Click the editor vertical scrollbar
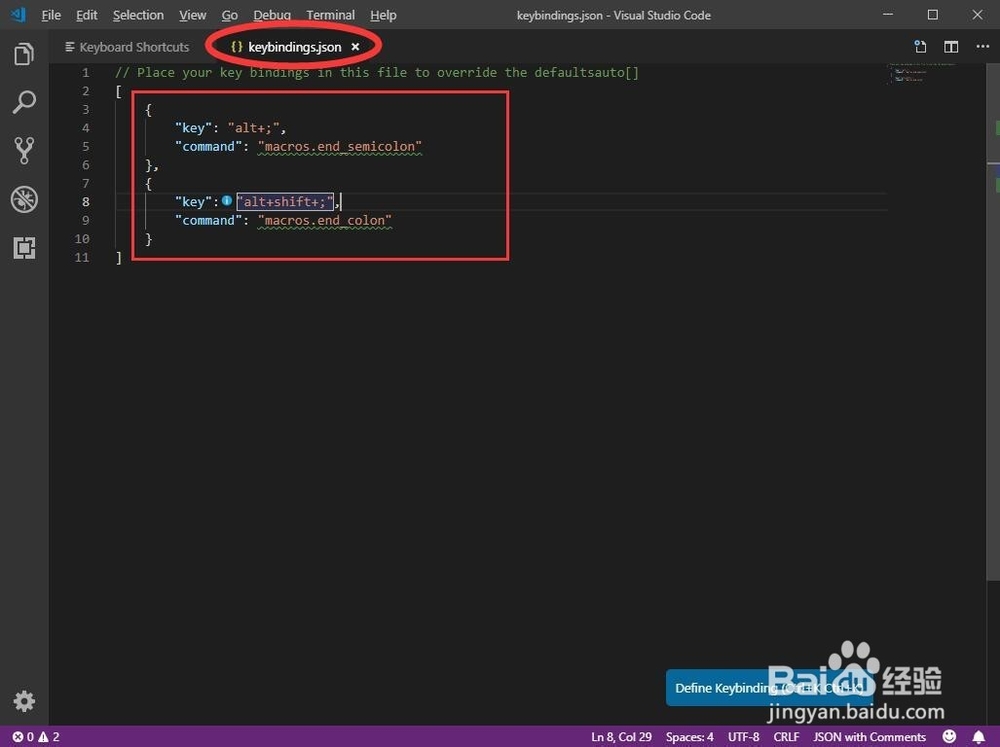Image resolution: width=1000 pixels, height=747 pixels. 993,322
